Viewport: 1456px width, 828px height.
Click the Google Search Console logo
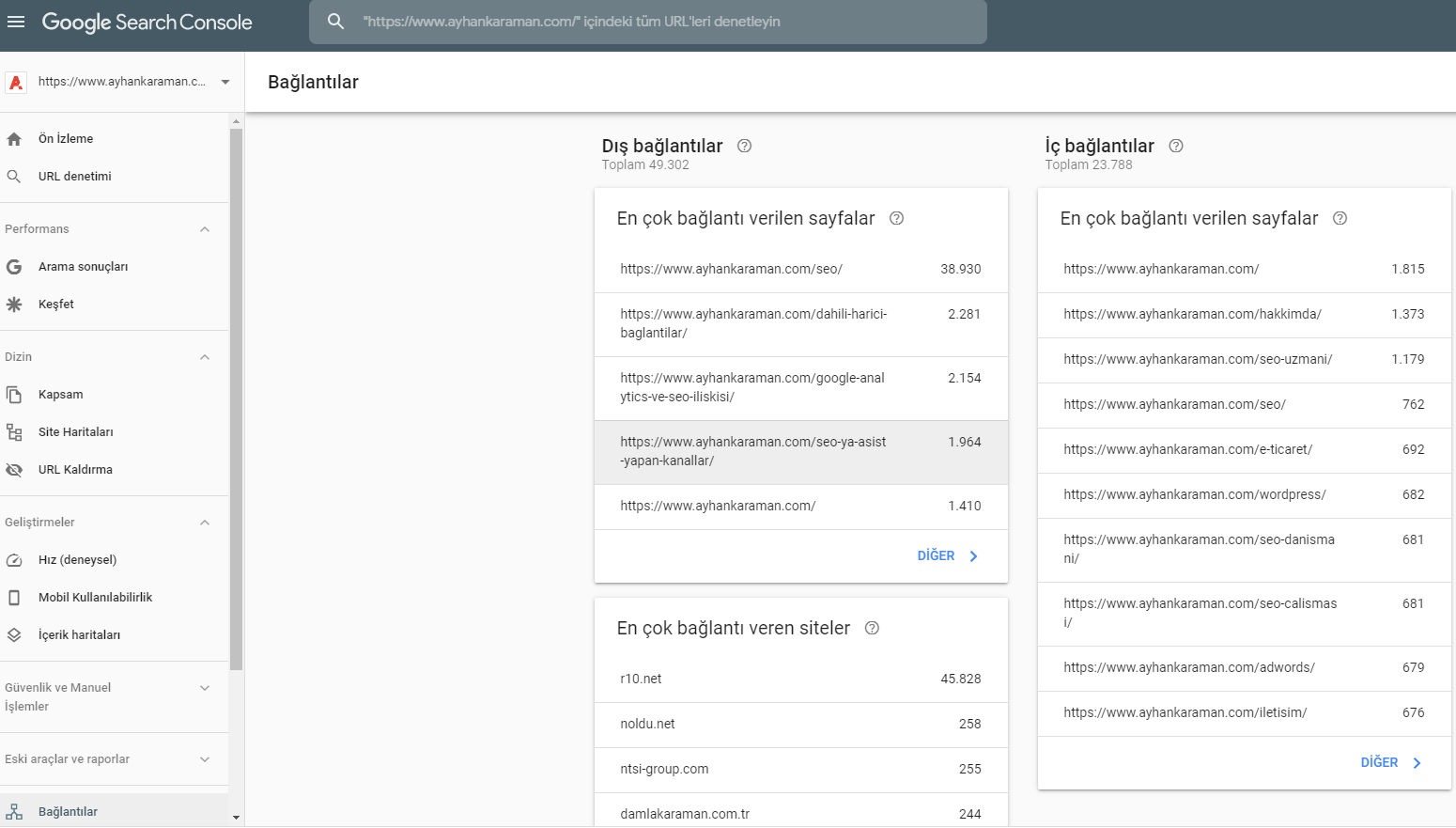click(x=147, y=22)
